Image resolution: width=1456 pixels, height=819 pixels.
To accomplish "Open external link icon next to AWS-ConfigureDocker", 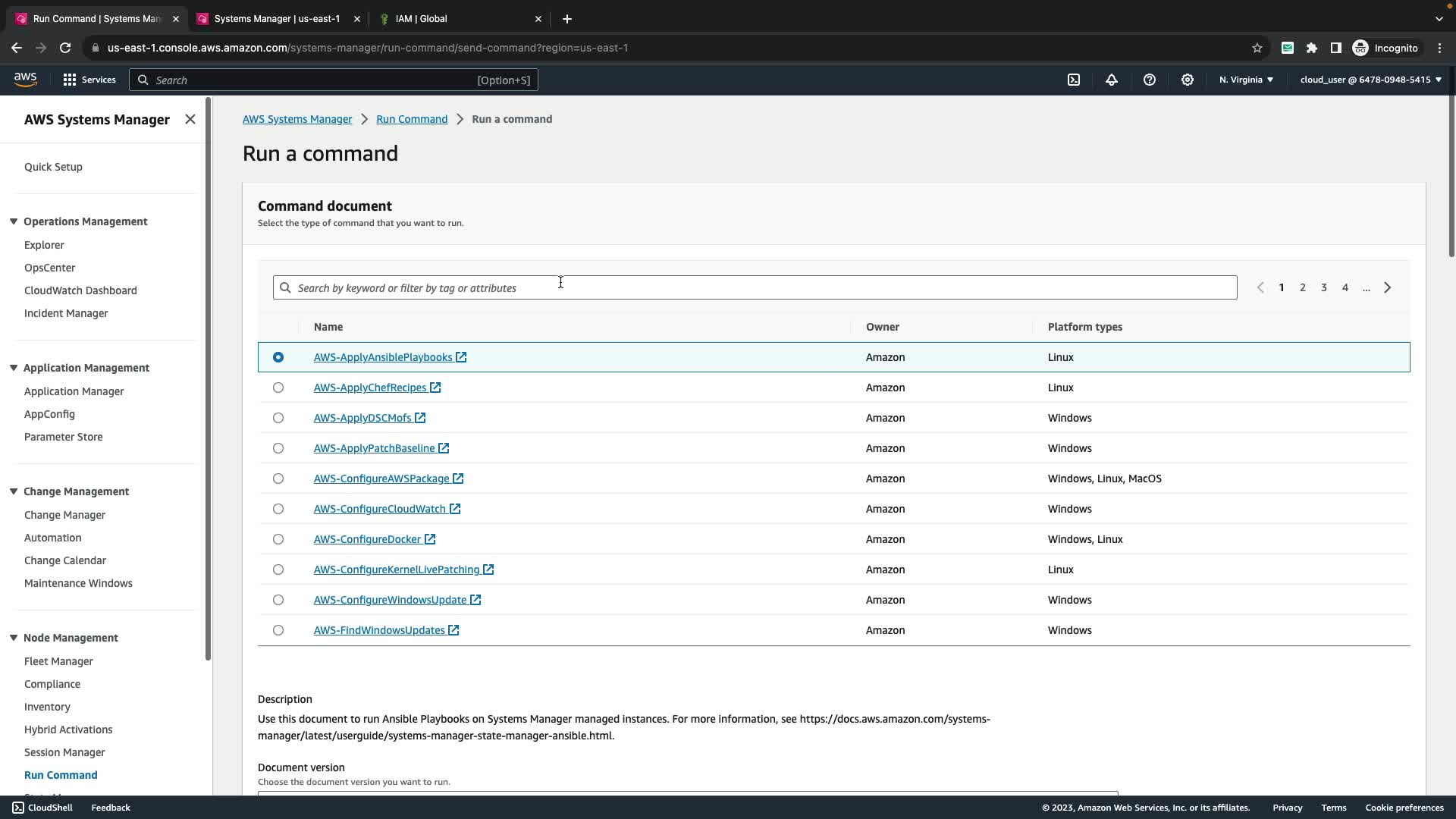I will tap(430, 539).
